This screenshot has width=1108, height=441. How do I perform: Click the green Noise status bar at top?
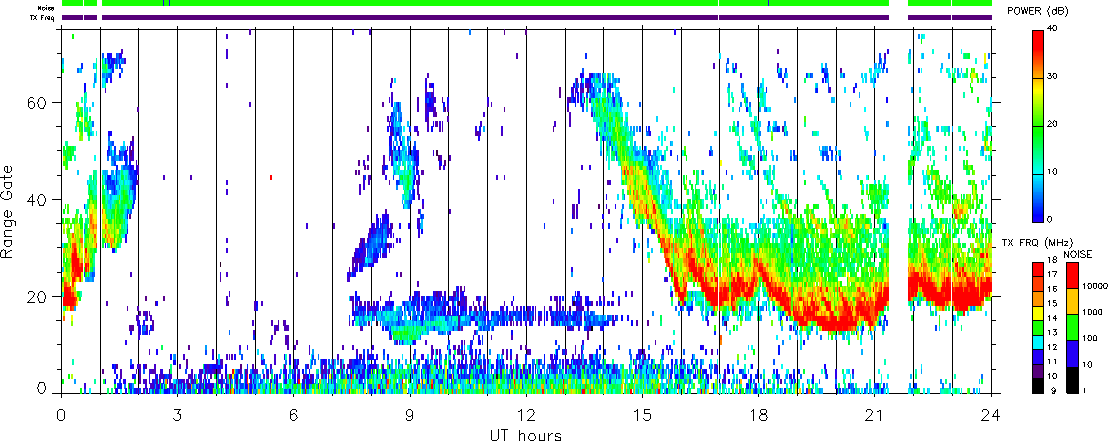[x=526, y=4]
